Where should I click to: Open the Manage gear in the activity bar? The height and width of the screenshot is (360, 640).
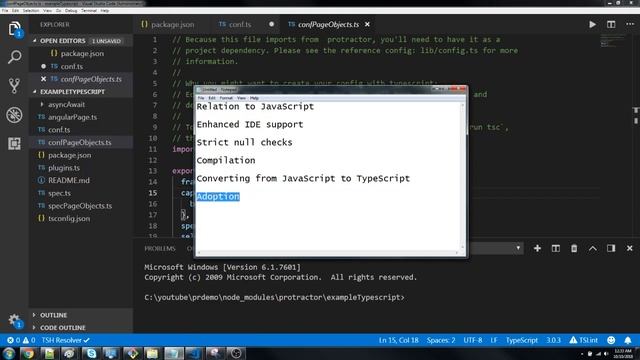tap(14, 320)
